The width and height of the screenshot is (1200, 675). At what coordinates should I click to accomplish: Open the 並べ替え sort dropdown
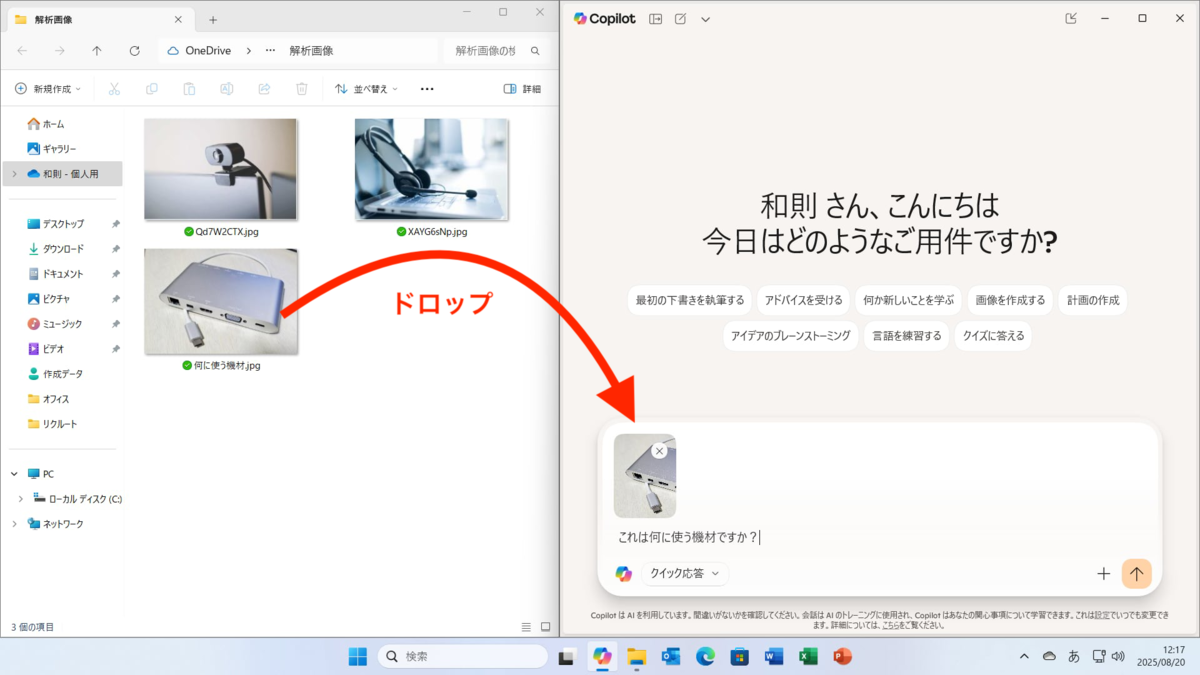click(x=366, y=89)
